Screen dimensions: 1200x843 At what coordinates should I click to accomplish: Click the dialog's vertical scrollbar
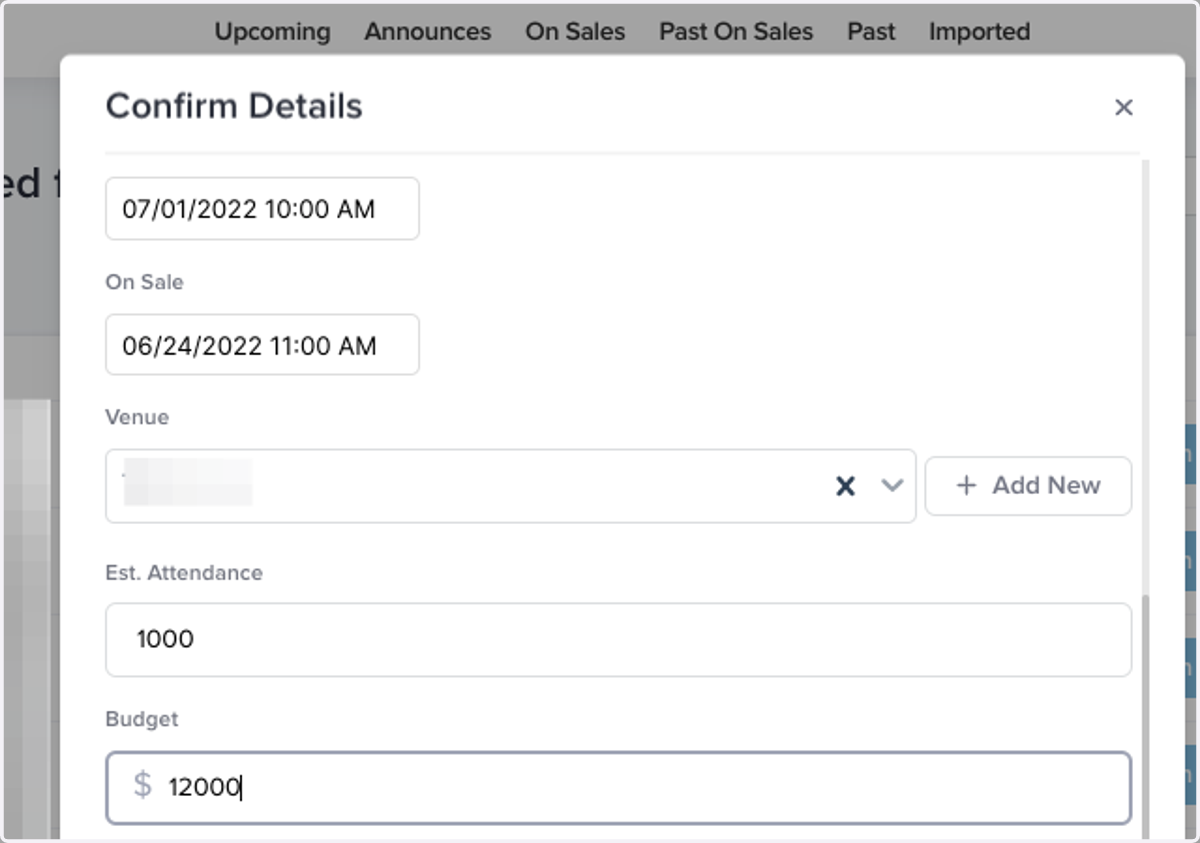(1145, 715)
